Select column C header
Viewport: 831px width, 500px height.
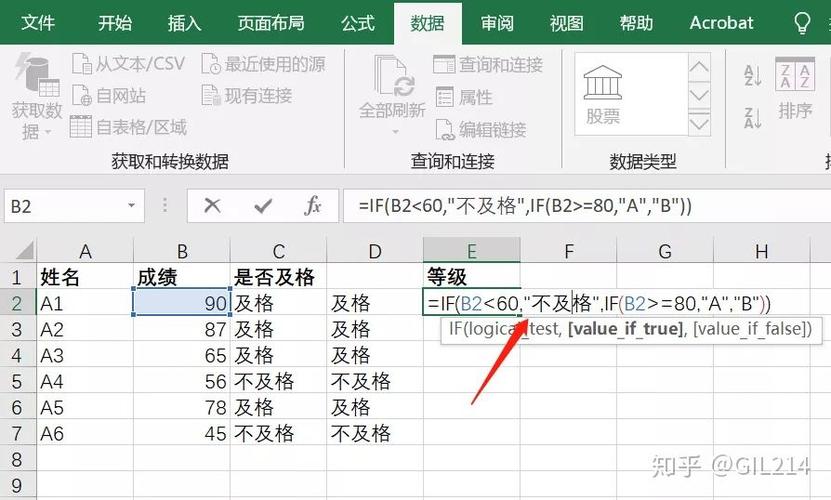pyautogui.click(x=279, y=251)
